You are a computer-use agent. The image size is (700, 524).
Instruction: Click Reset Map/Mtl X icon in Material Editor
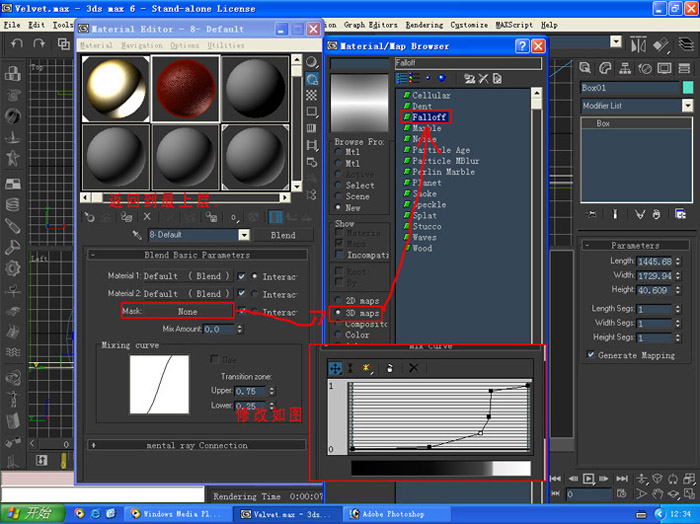point(147,217)
